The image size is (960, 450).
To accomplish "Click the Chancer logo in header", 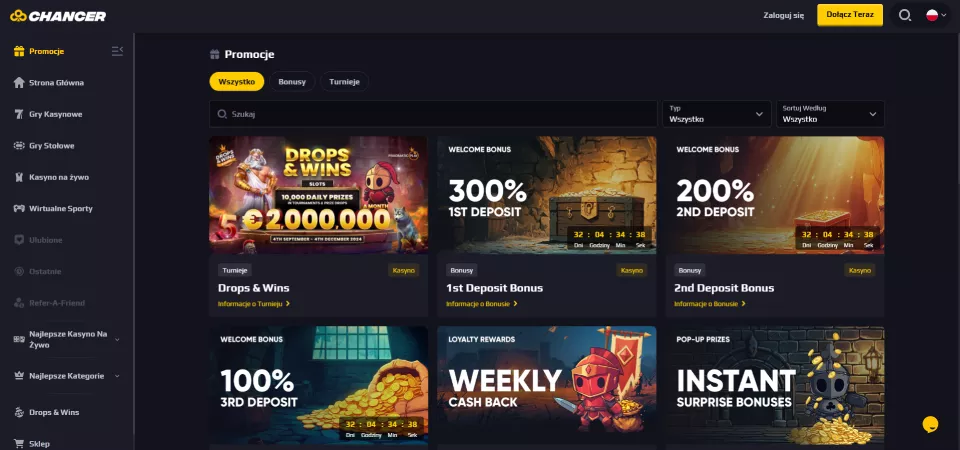I will coord(58,16).
